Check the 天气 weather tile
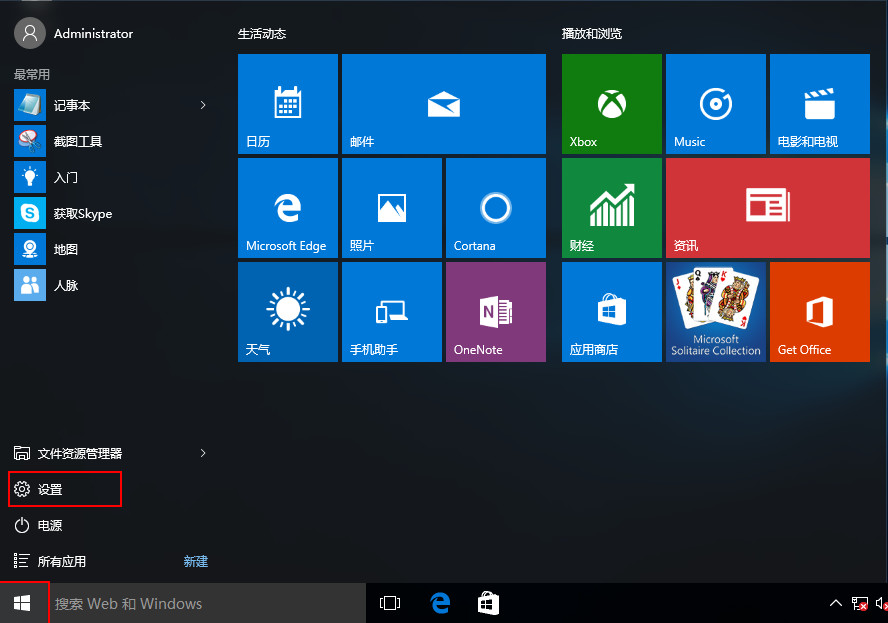The width and height of the screenshot is (888, 623). click(x=287, y=311)
